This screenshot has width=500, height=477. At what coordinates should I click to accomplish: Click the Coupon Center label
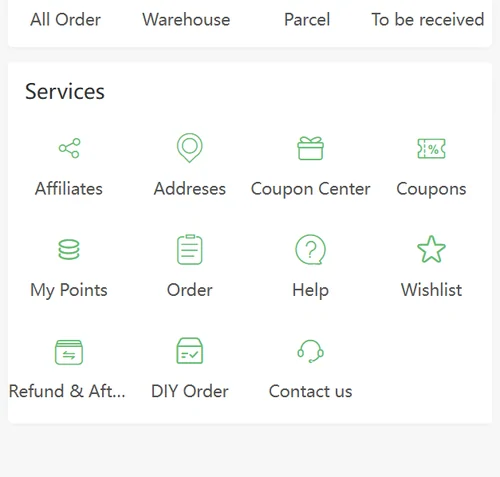click(x=310, y=189)
